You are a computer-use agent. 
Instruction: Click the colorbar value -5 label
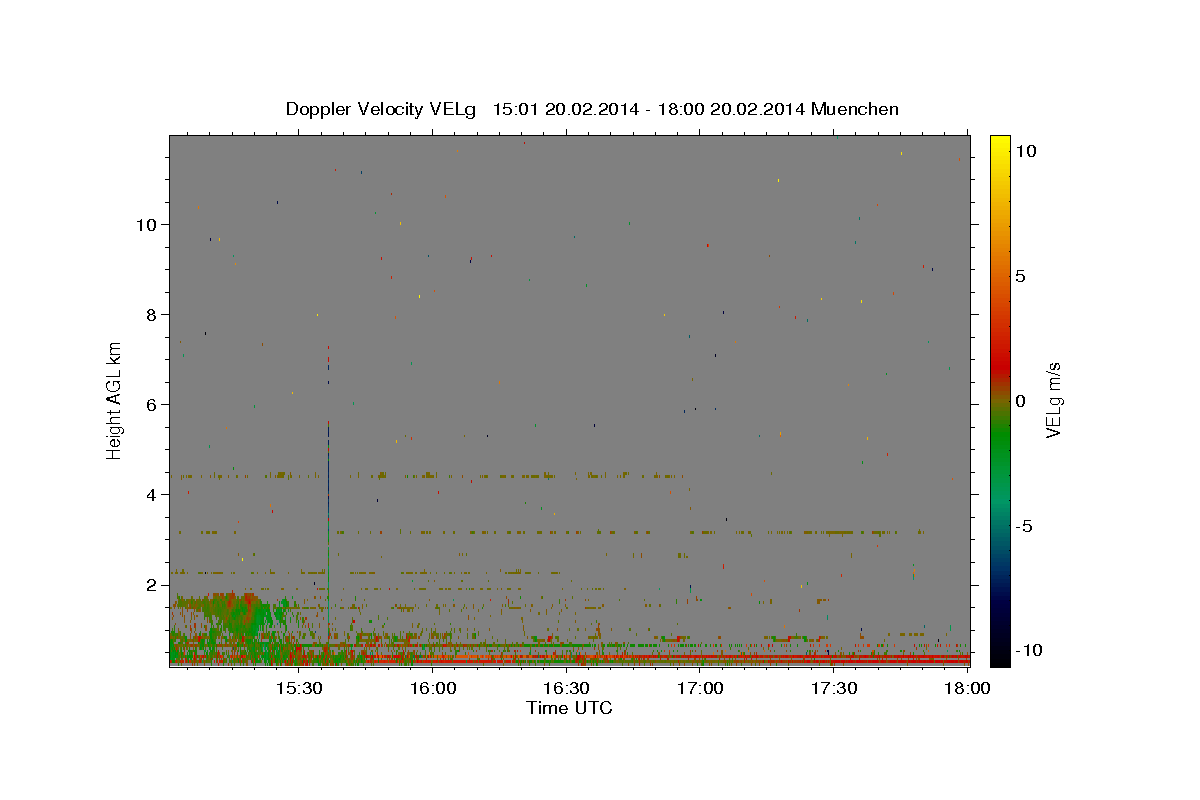tap(1025, 526)
